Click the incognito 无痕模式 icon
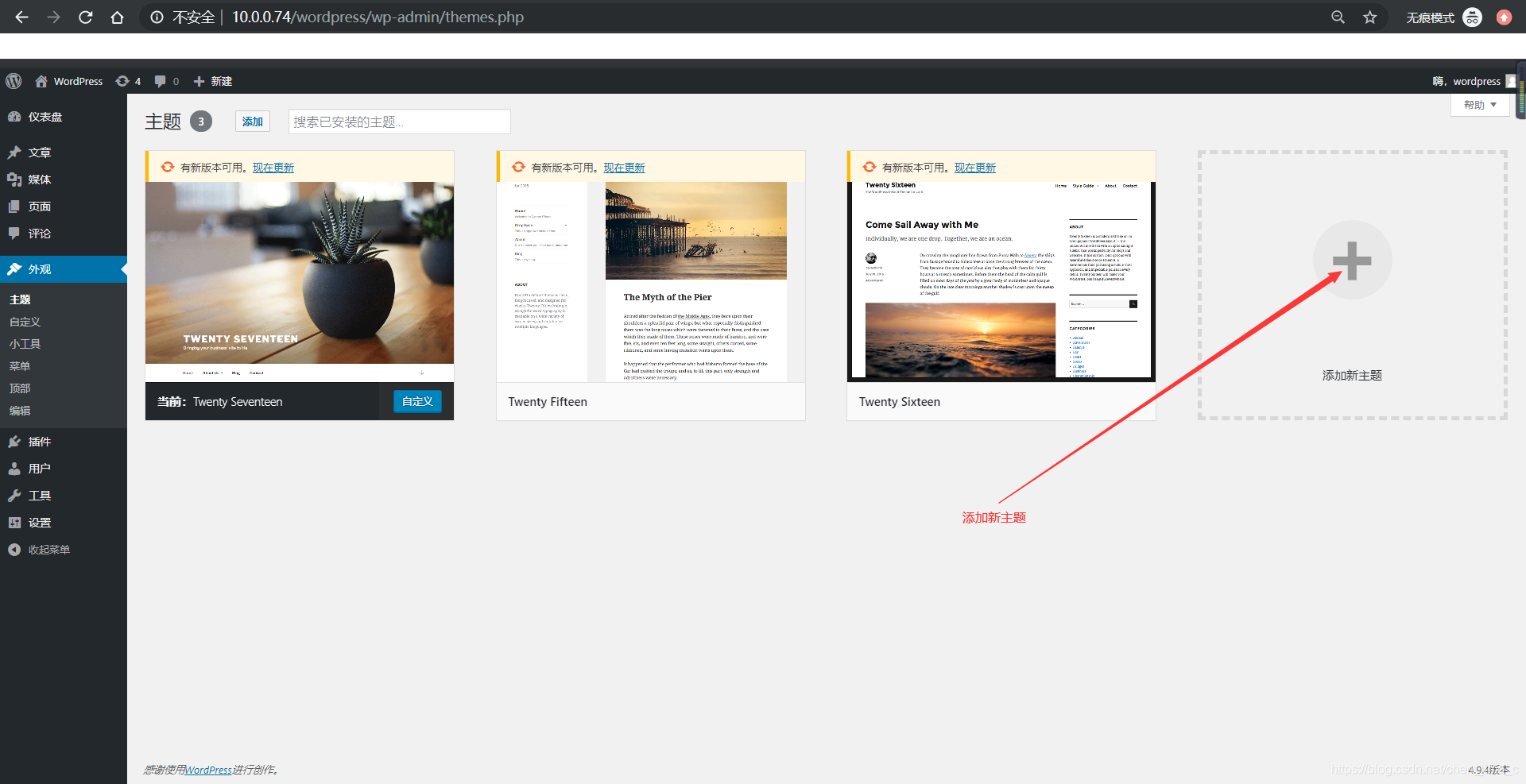Viewport: 1526px width, 784px height. pos(1472,17)
